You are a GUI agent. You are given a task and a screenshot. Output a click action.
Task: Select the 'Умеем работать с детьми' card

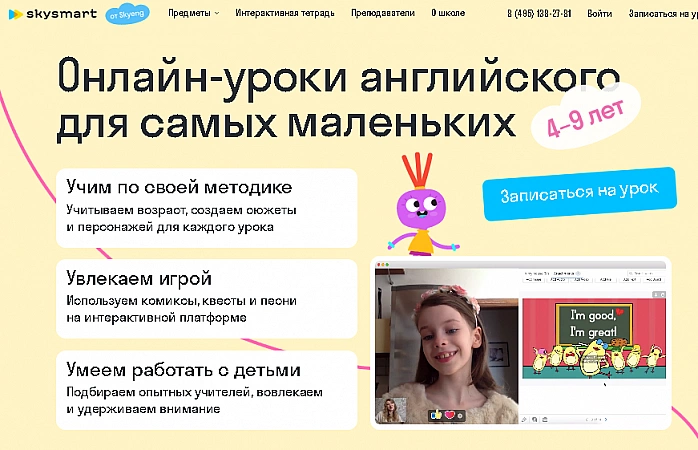(207, 388)
